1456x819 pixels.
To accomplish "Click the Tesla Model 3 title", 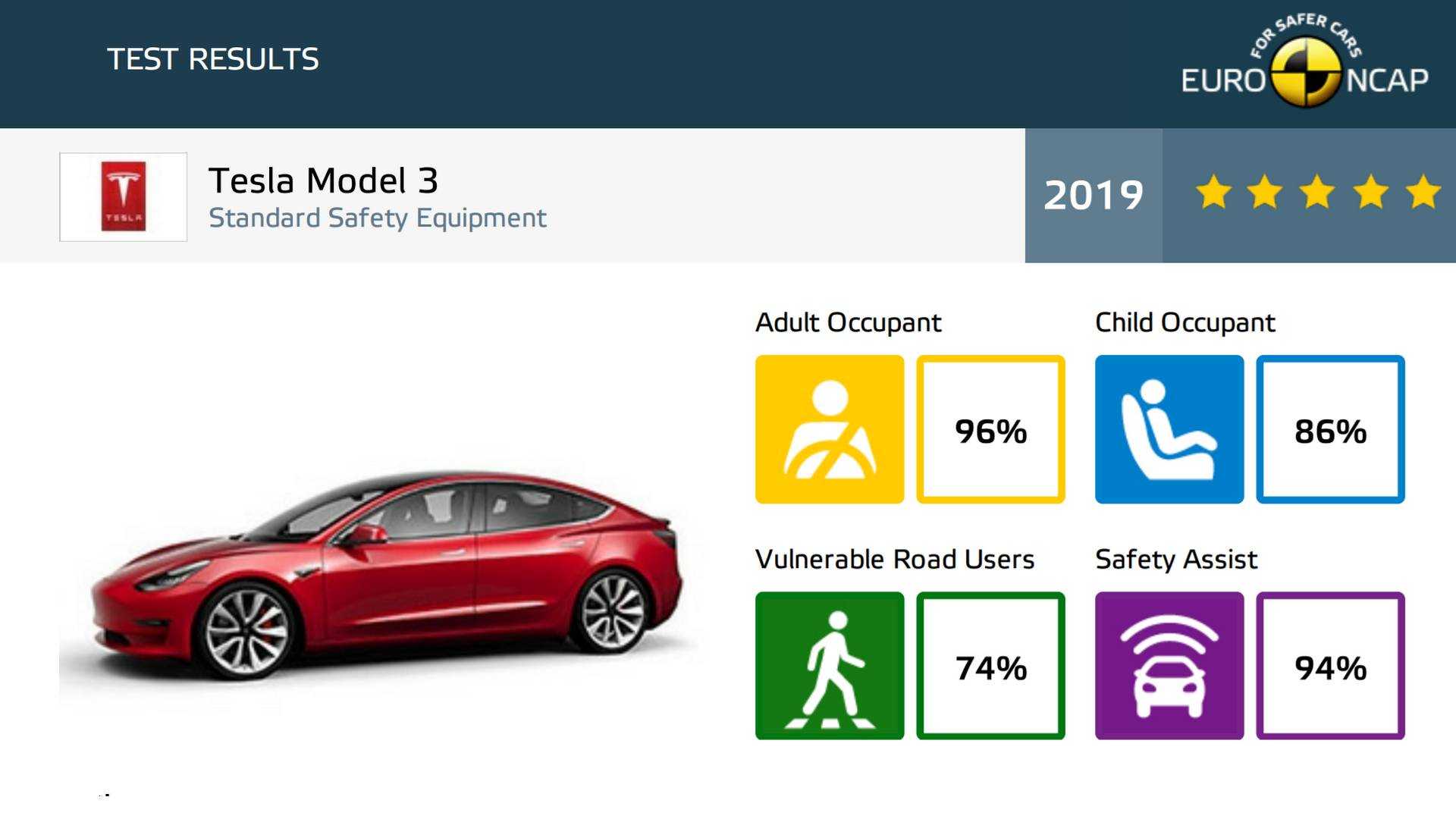I will coord(323,180).
